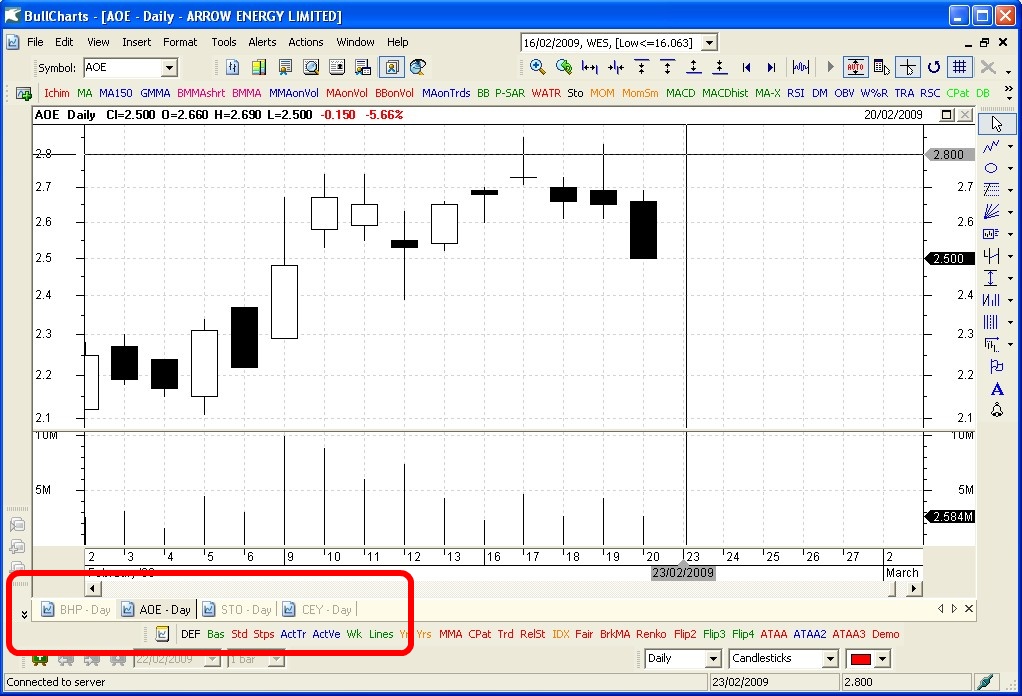Open the File menu
This screenshot has height=696, width=1022.
pos(35,42)
